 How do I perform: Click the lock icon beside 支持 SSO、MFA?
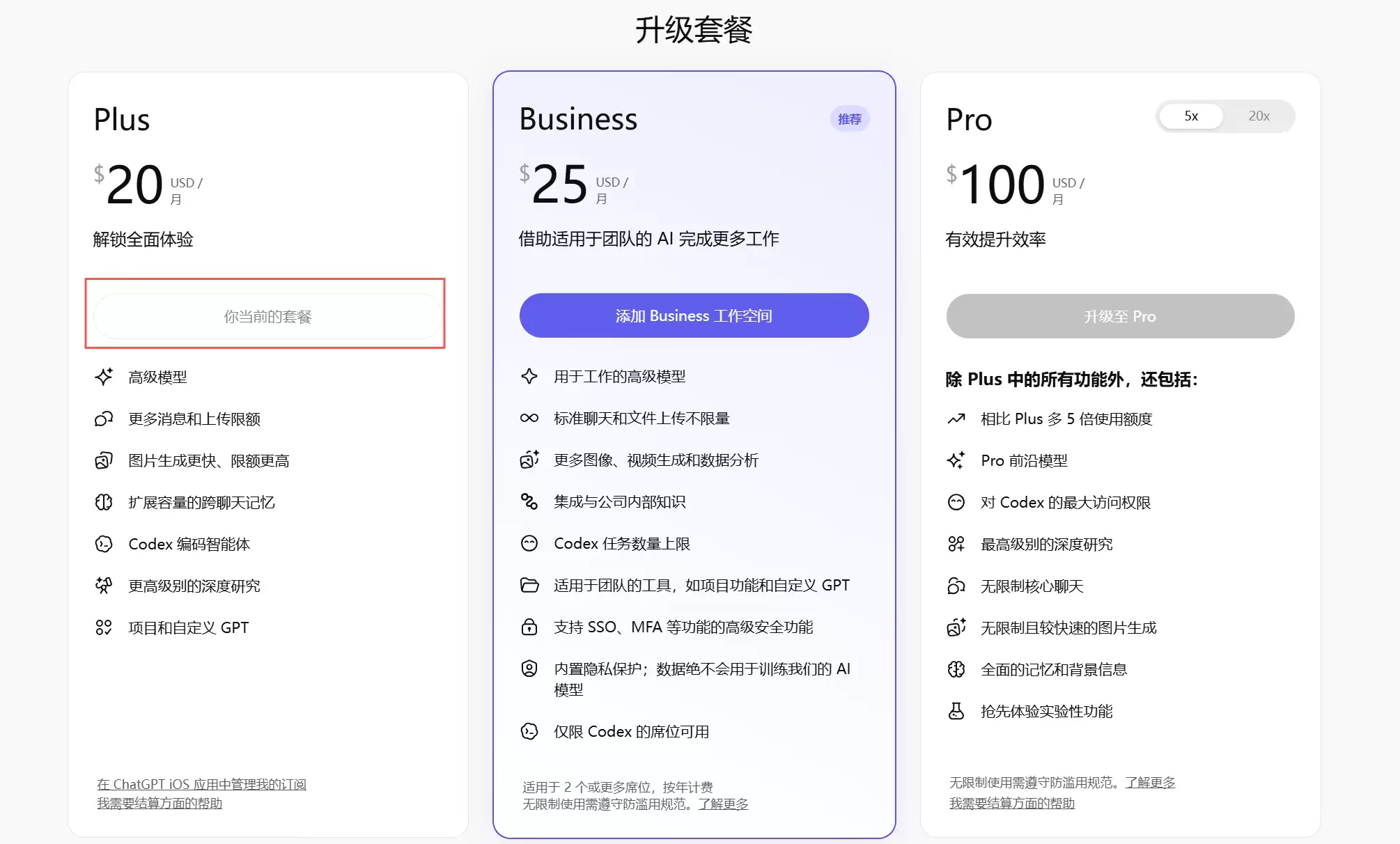tap(529, 627)
